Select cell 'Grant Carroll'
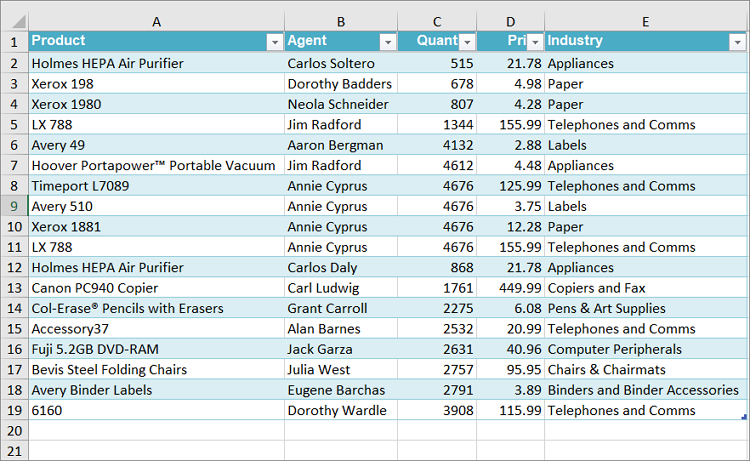Screen dimensions: 750x461 pos(341,308)
